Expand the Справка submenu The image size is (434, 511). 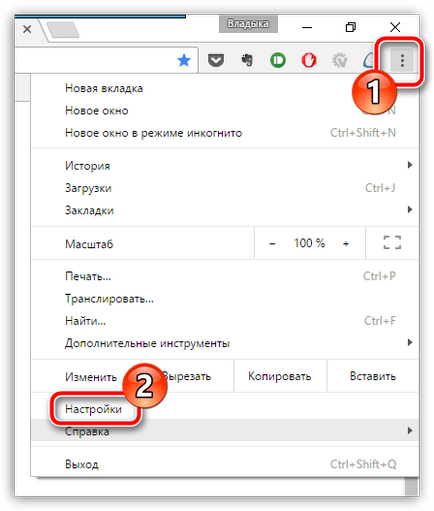pyautogui.click(x=225, y=431)
